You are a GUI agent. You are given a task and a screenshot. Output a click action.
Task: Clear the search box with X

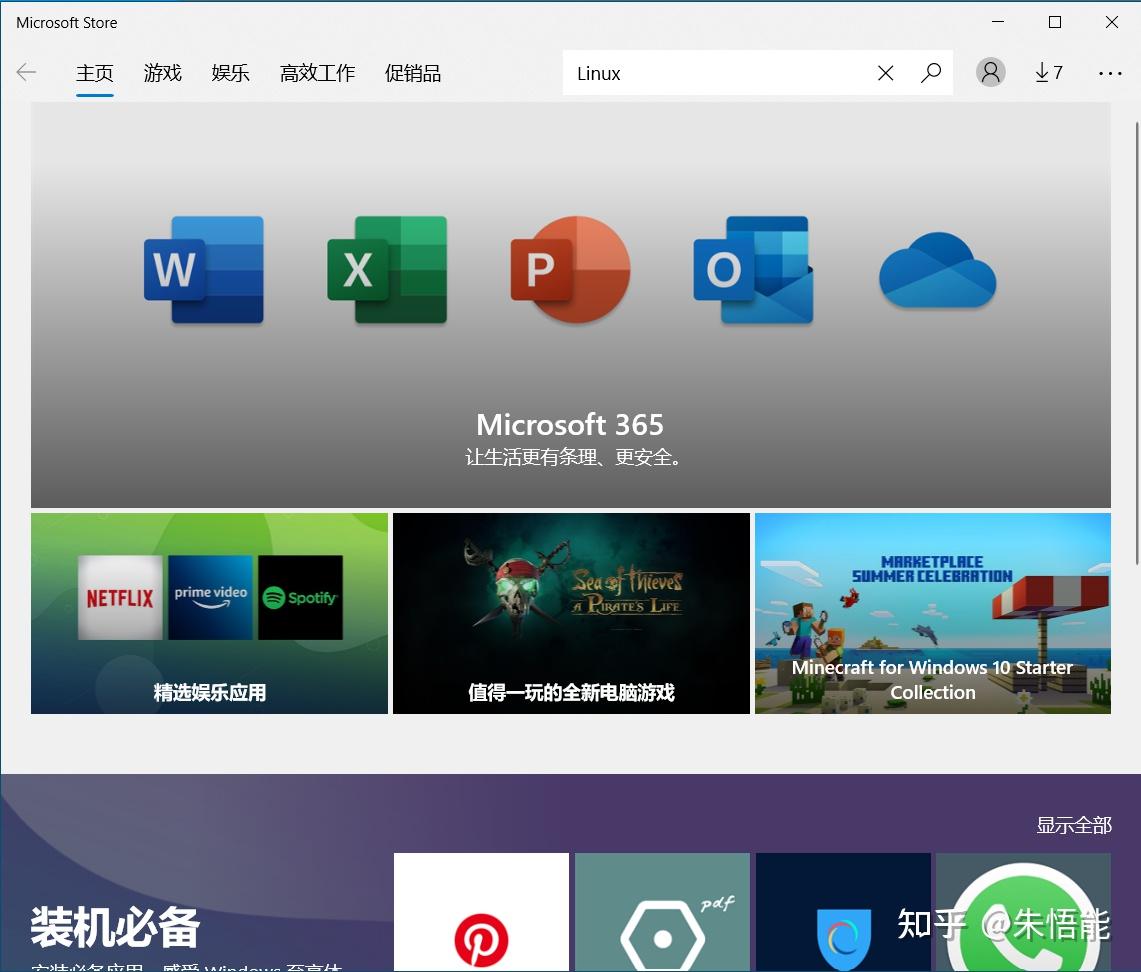point(886,73)
